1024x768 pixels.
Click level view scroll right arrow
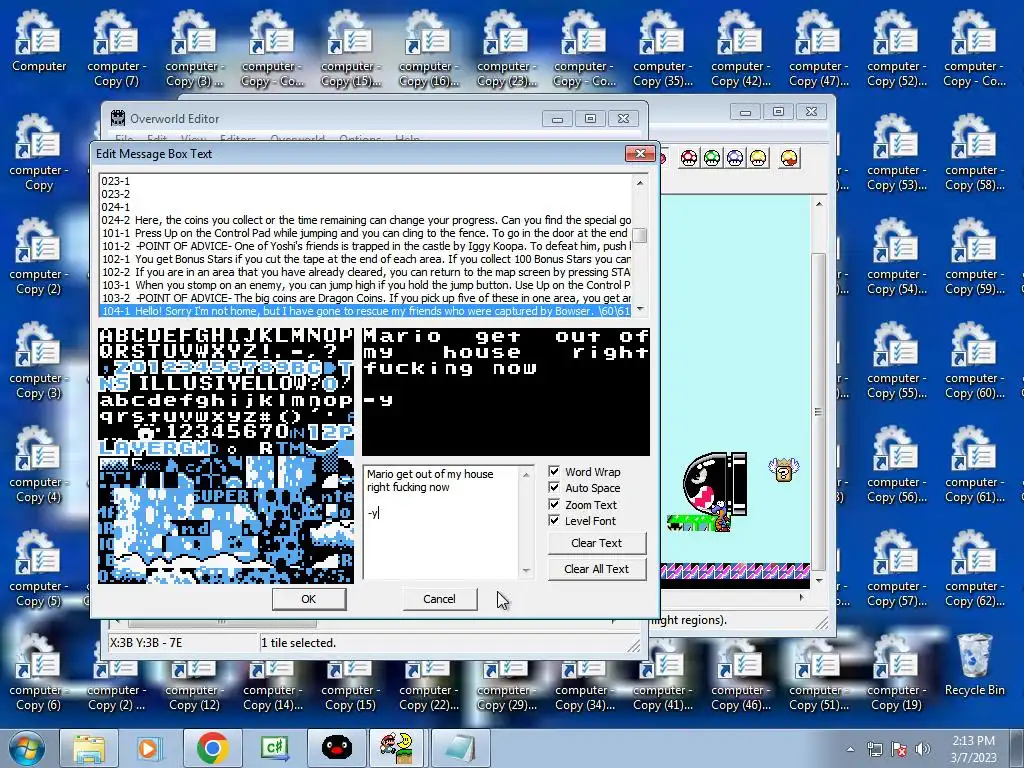pos(801,597)
